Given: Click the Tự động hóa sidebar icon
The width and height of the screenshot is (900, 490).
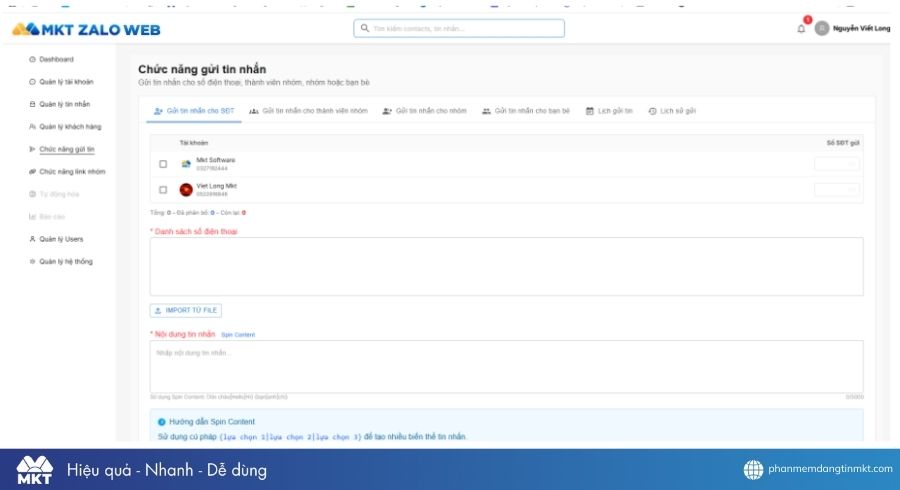Looking at the screenshot, I should pos(32,194).
